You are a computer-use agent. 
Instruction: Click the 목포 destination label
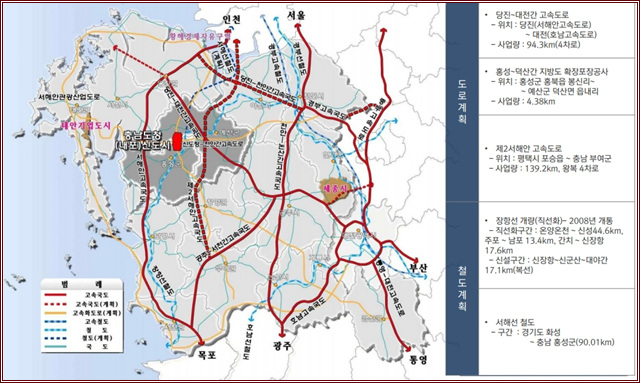coord(207,355)
